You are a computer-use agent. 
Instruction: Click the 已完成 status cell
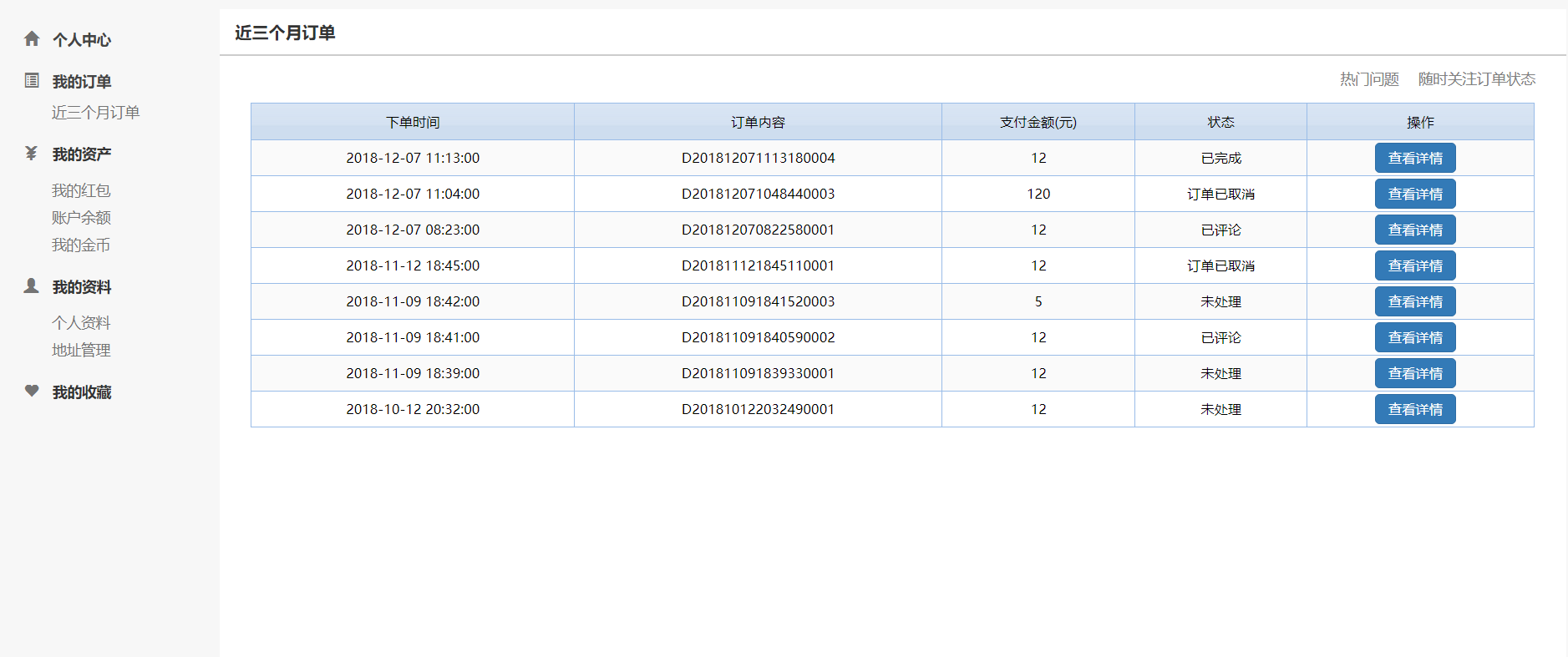(1220, 158)
